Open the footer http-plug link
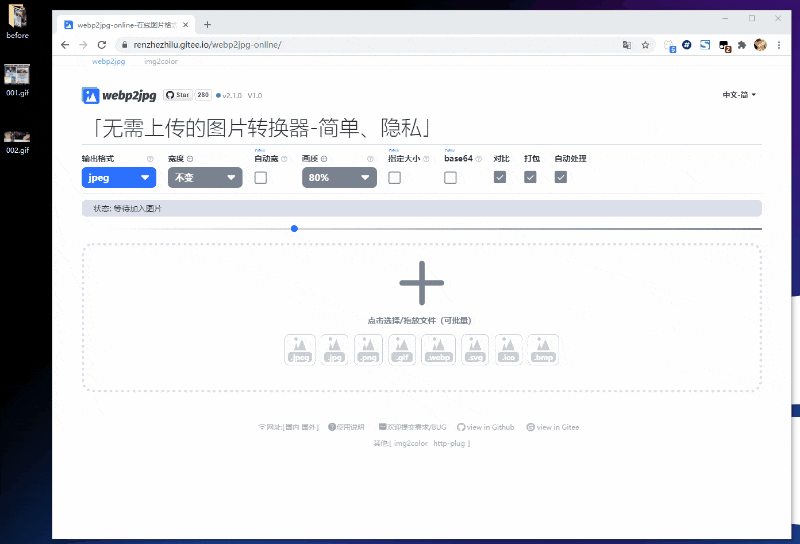The width and height of the screenshot is (800, 544). [449, 443]
